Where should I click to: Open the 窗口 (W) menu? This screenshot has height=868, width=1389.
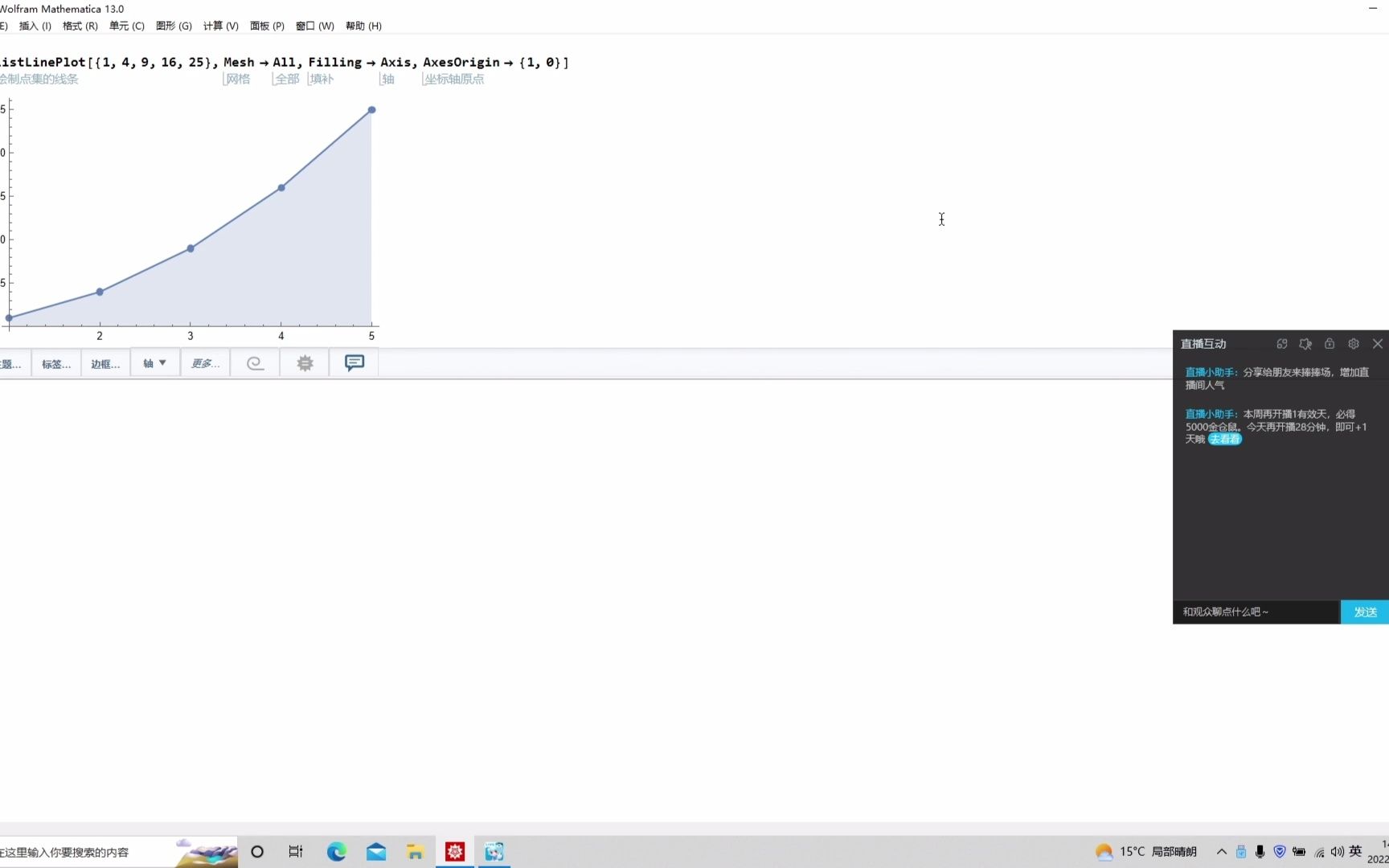tap(315, 26)
